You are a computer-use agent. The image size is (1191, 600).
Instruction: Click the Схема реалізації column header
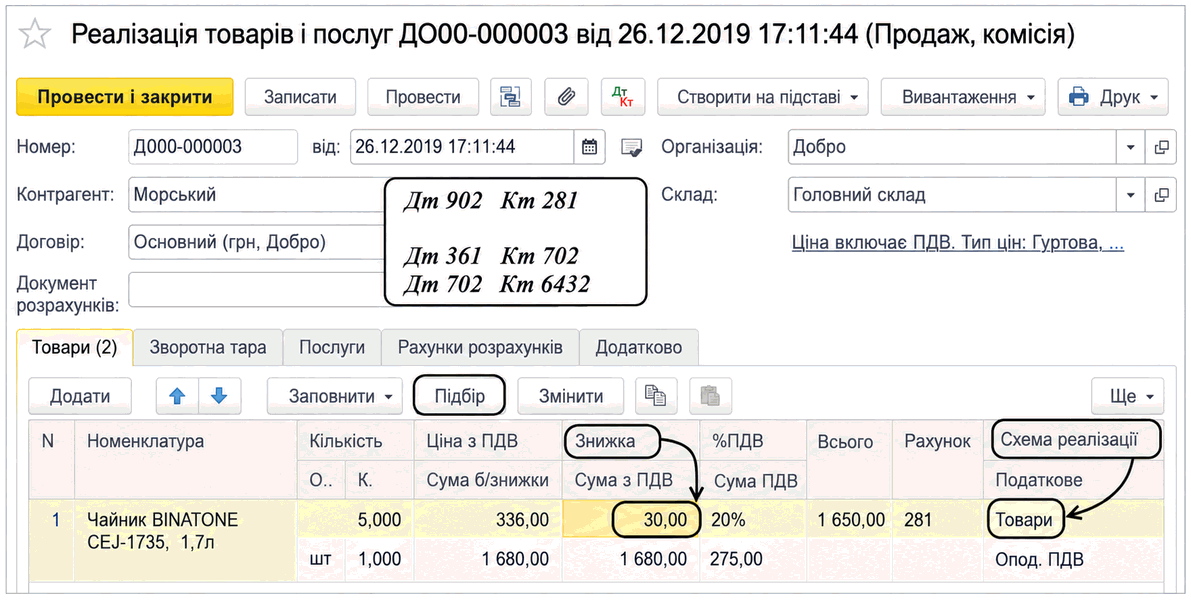[1073, 440]
